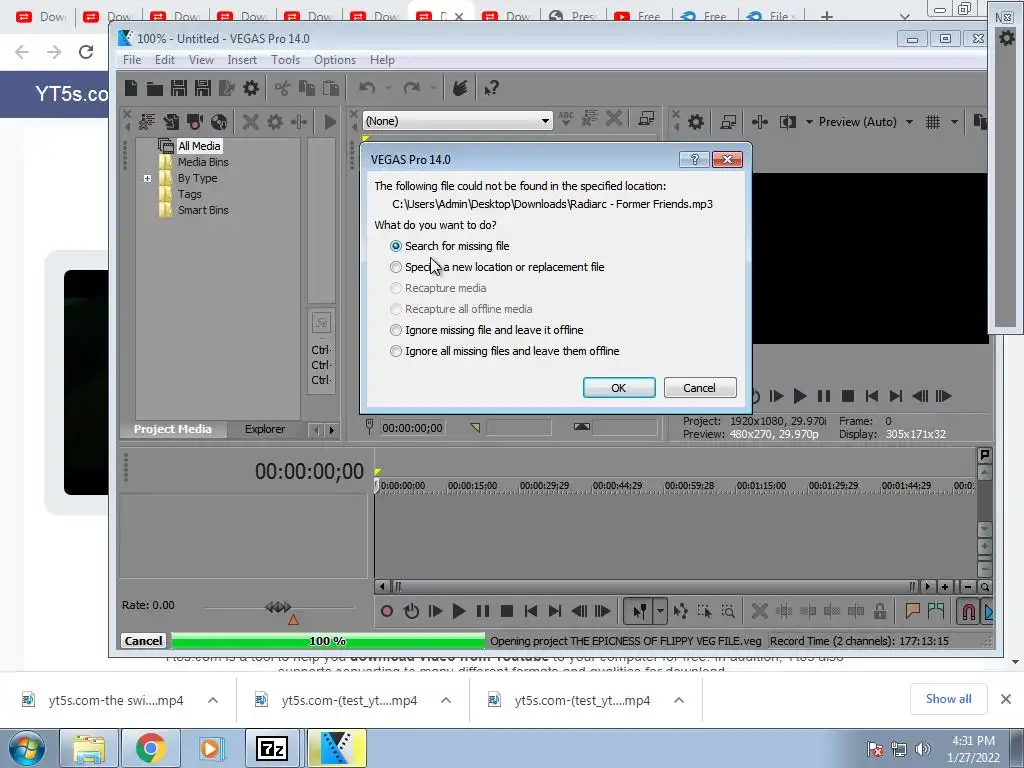Click the timecode field 00:00:00;00 in trimmer
The image size is (1024, 768).
pyautogui.click(x=412, y=428)
